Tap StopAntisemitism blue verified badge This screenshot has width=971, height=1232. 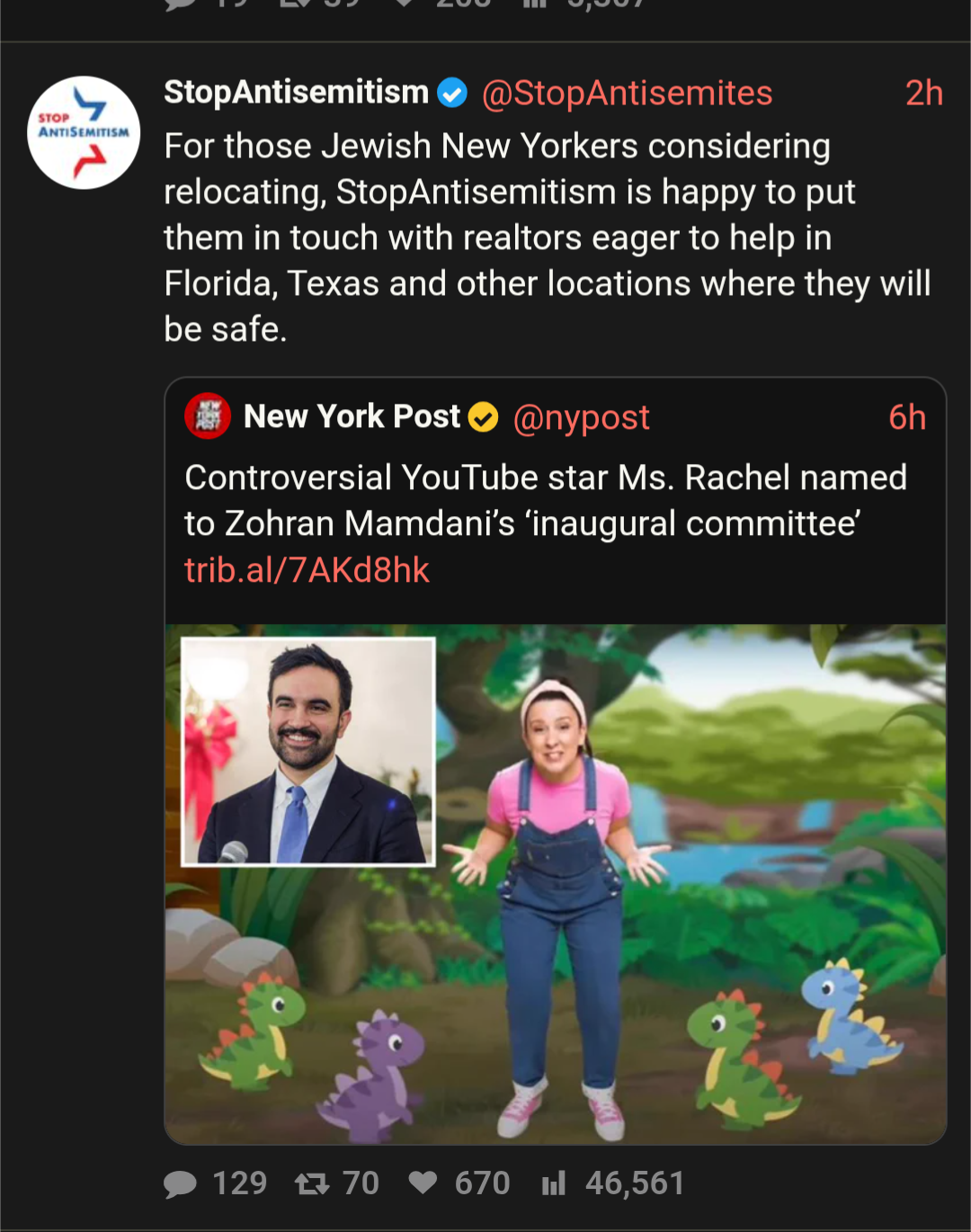451,93
